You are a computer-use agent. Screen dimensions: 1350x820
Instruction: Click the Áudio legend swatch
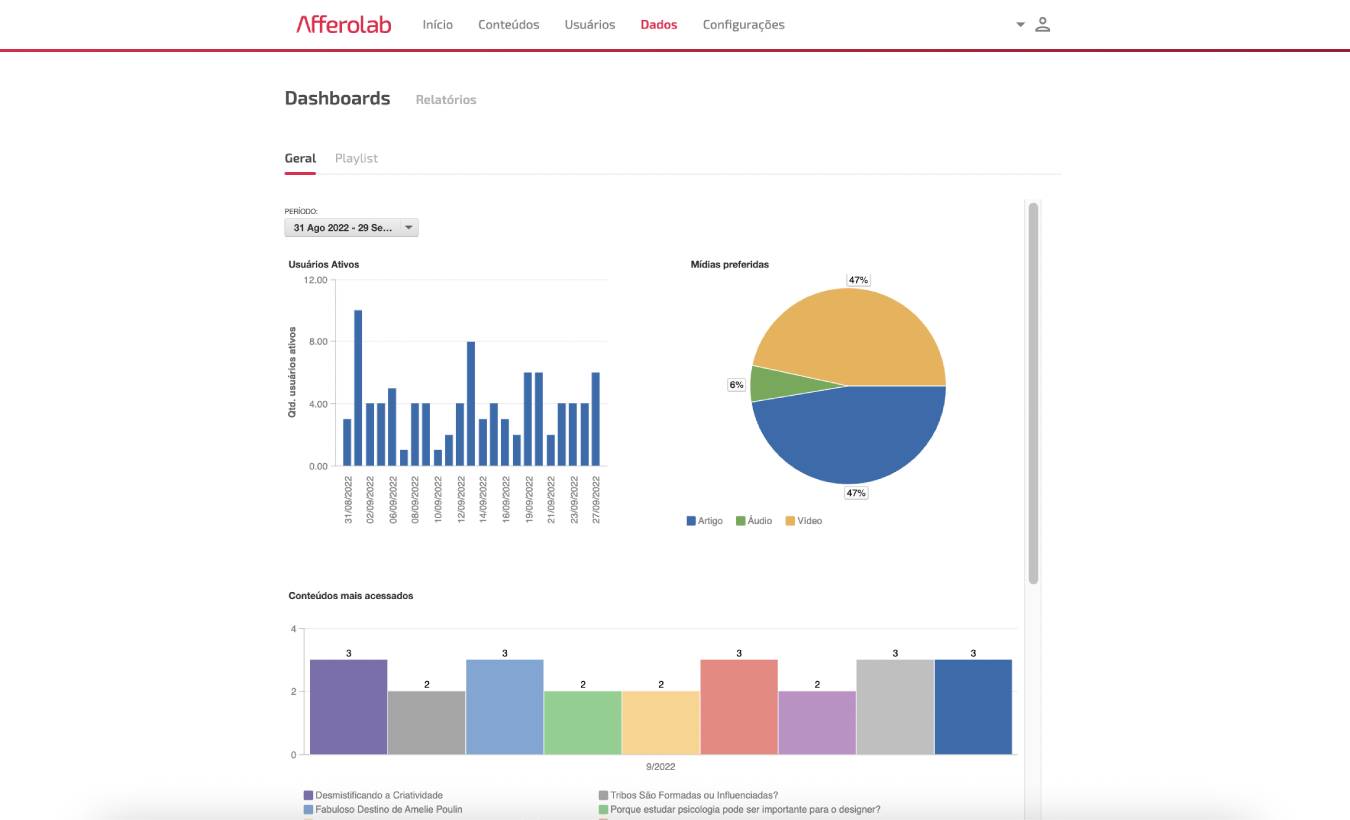click(x=741, y=521)
